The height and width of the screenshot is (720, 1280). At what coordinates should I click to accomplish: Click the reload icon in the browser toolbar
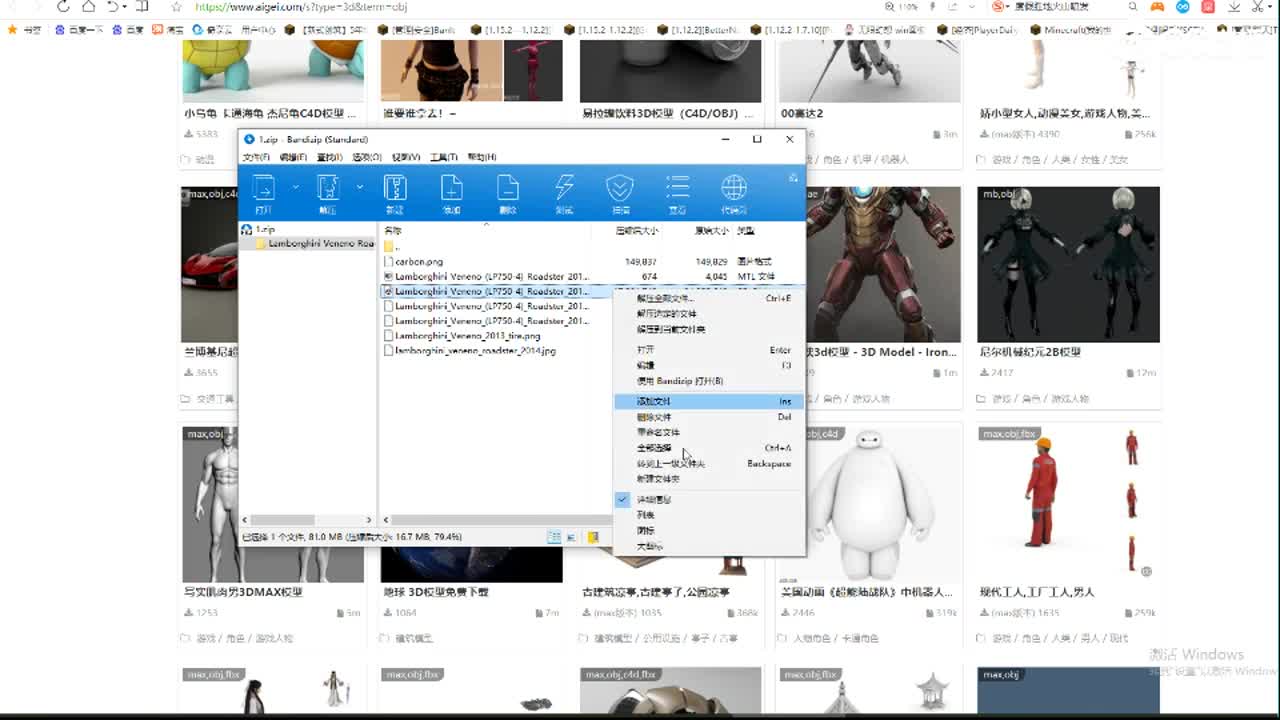[63, 7]
